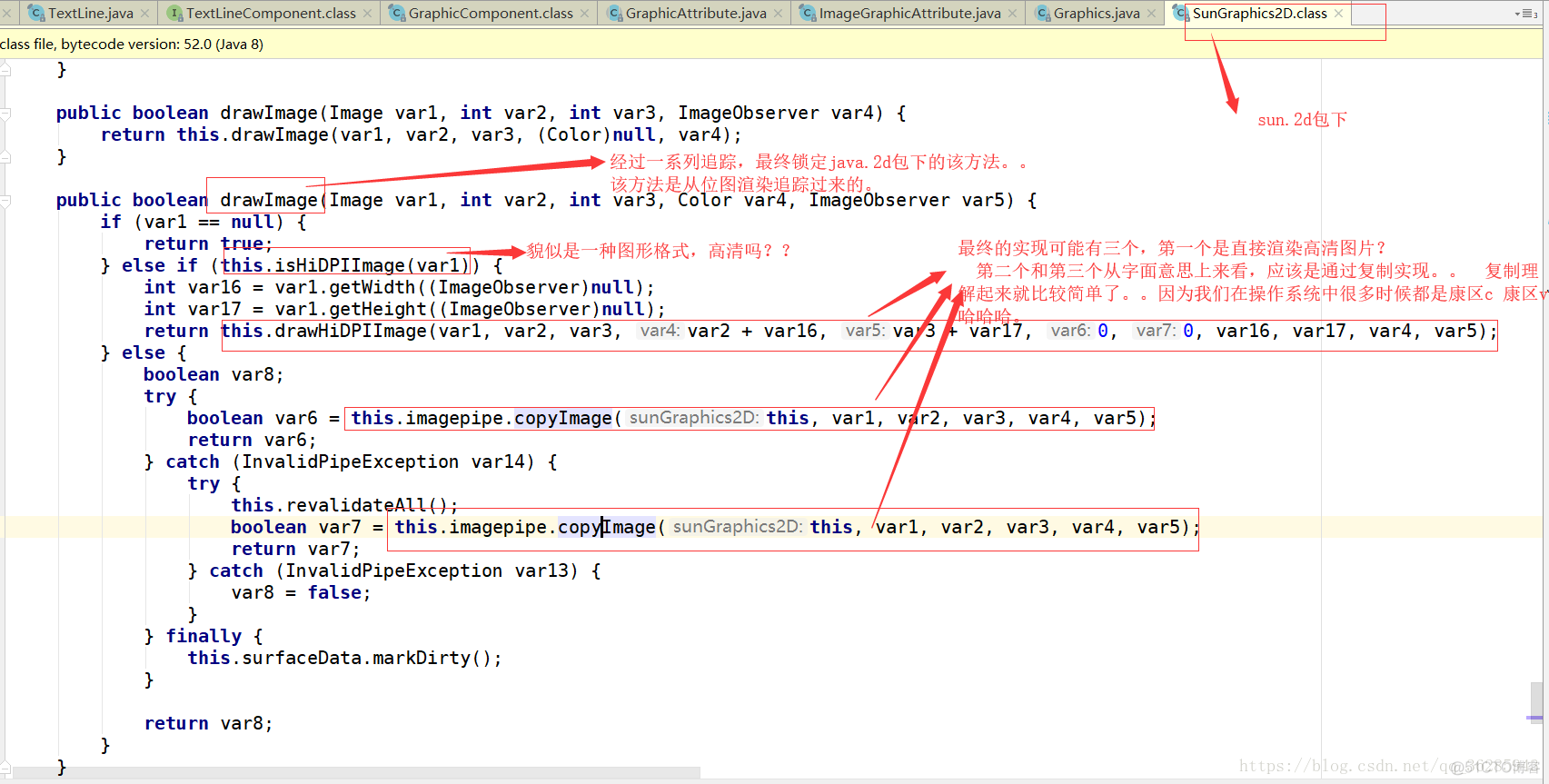
Task: Select the SunGraphics2D.class tab
Action: point(1259,13)
